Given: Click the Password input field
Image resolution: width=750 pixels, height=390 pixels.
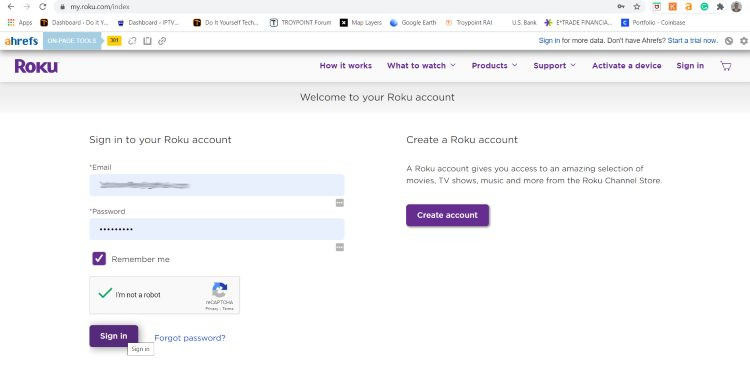Looking at the screenshot, I should (x=217, y=229).
